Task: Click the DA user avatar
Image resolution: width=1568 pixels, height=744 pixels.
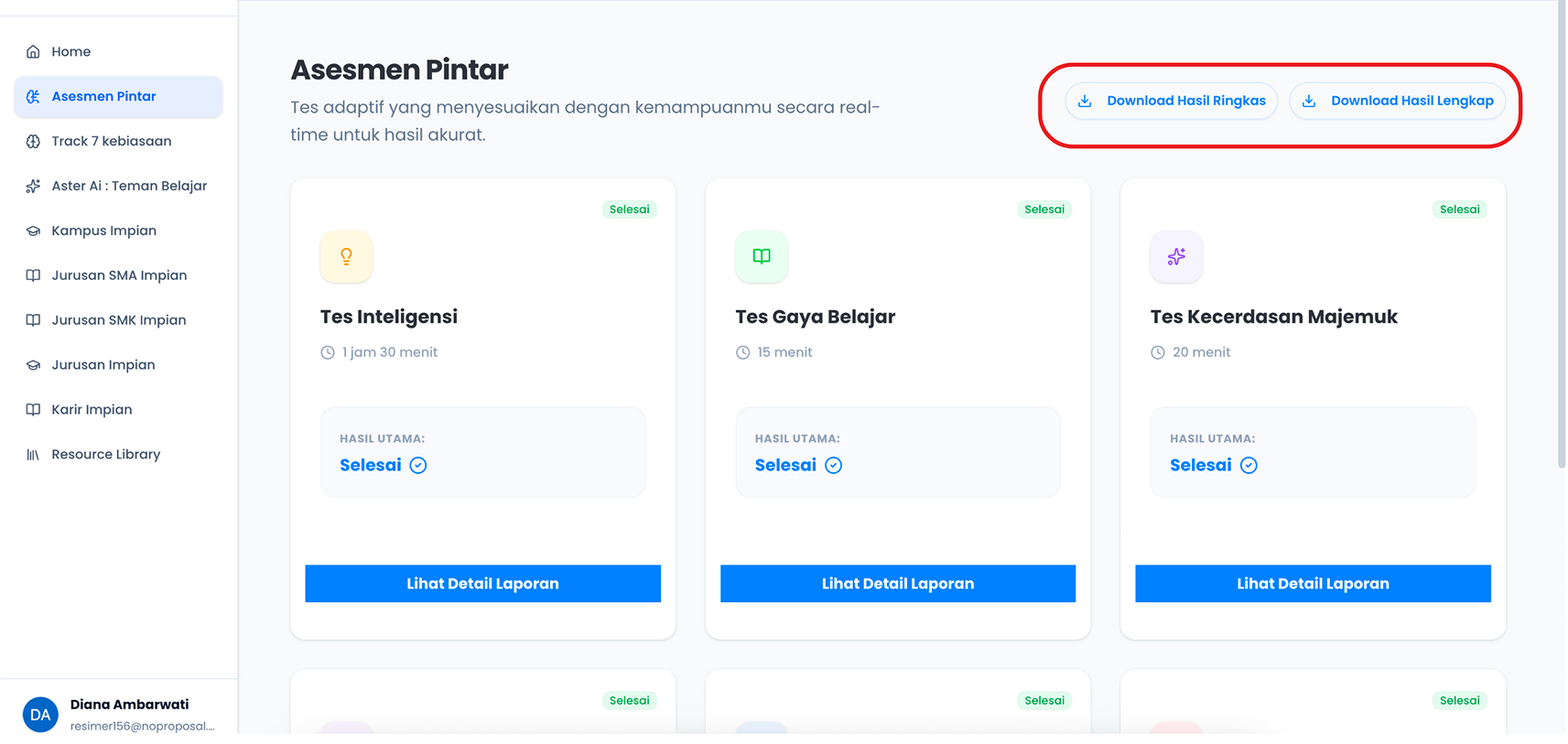Action: 40,715
